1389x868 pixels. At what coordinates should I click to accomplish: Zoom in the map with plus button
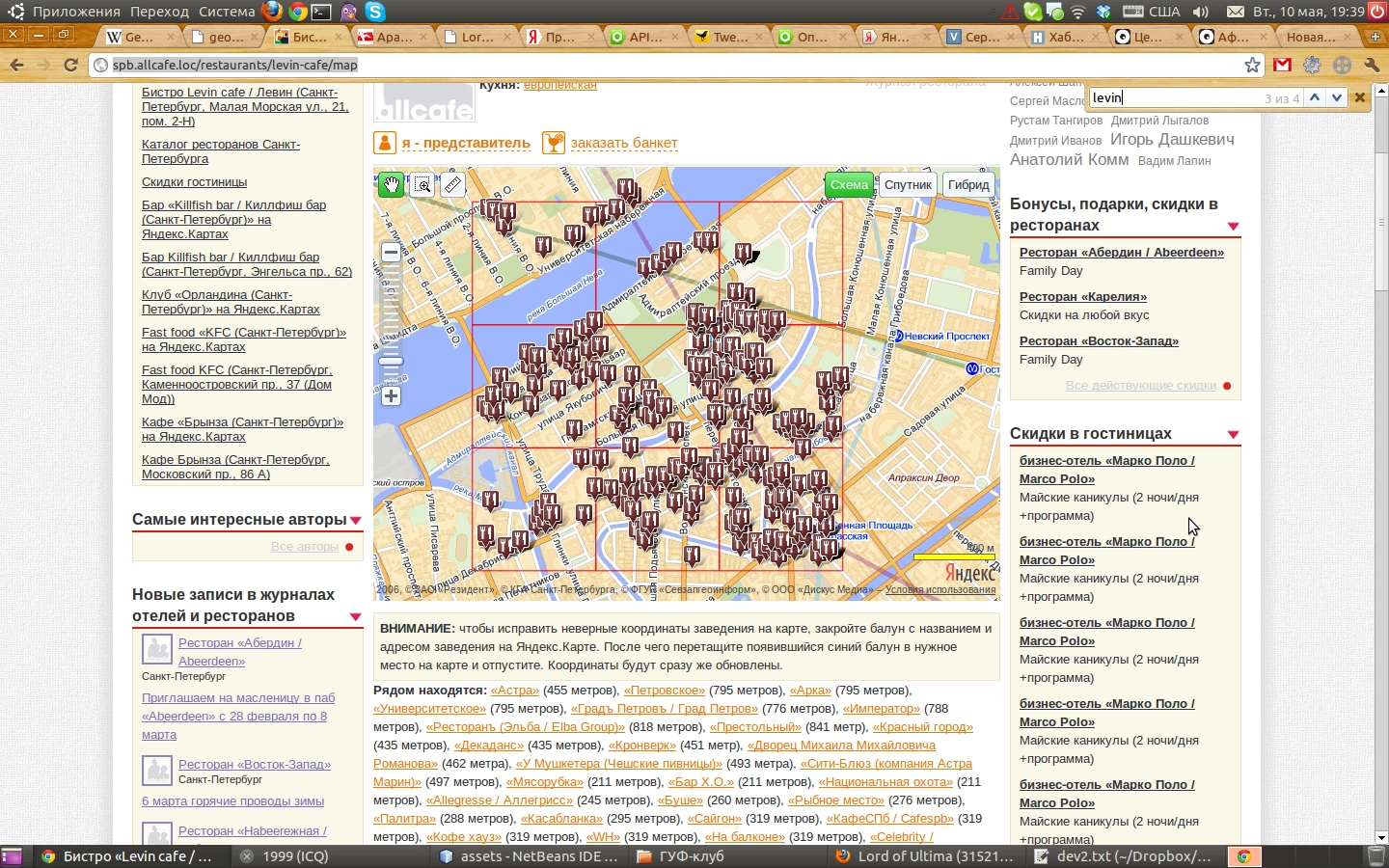click(391, 396)
